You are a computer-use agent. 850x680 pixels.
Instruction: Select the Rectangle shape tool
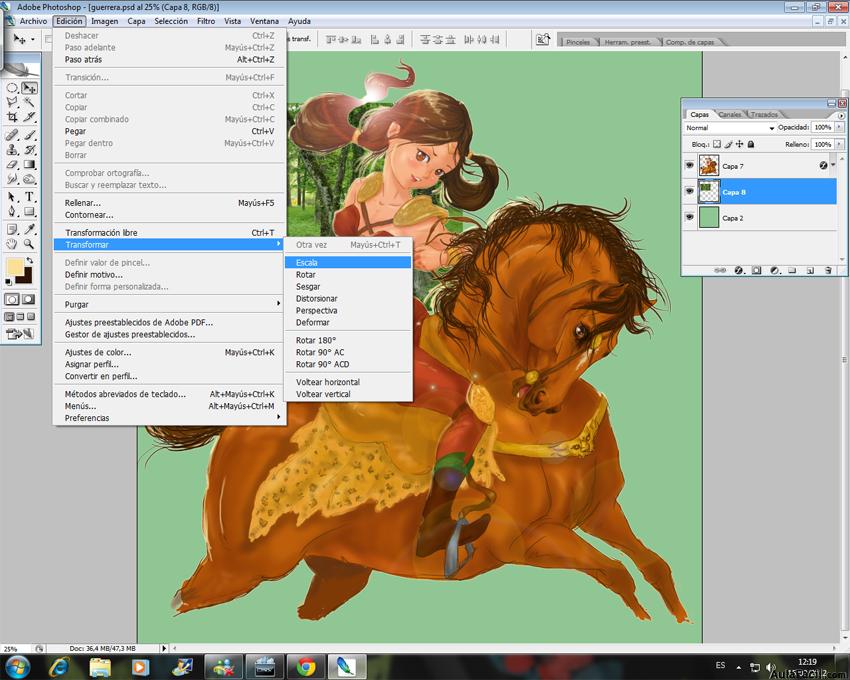[29, 211]
